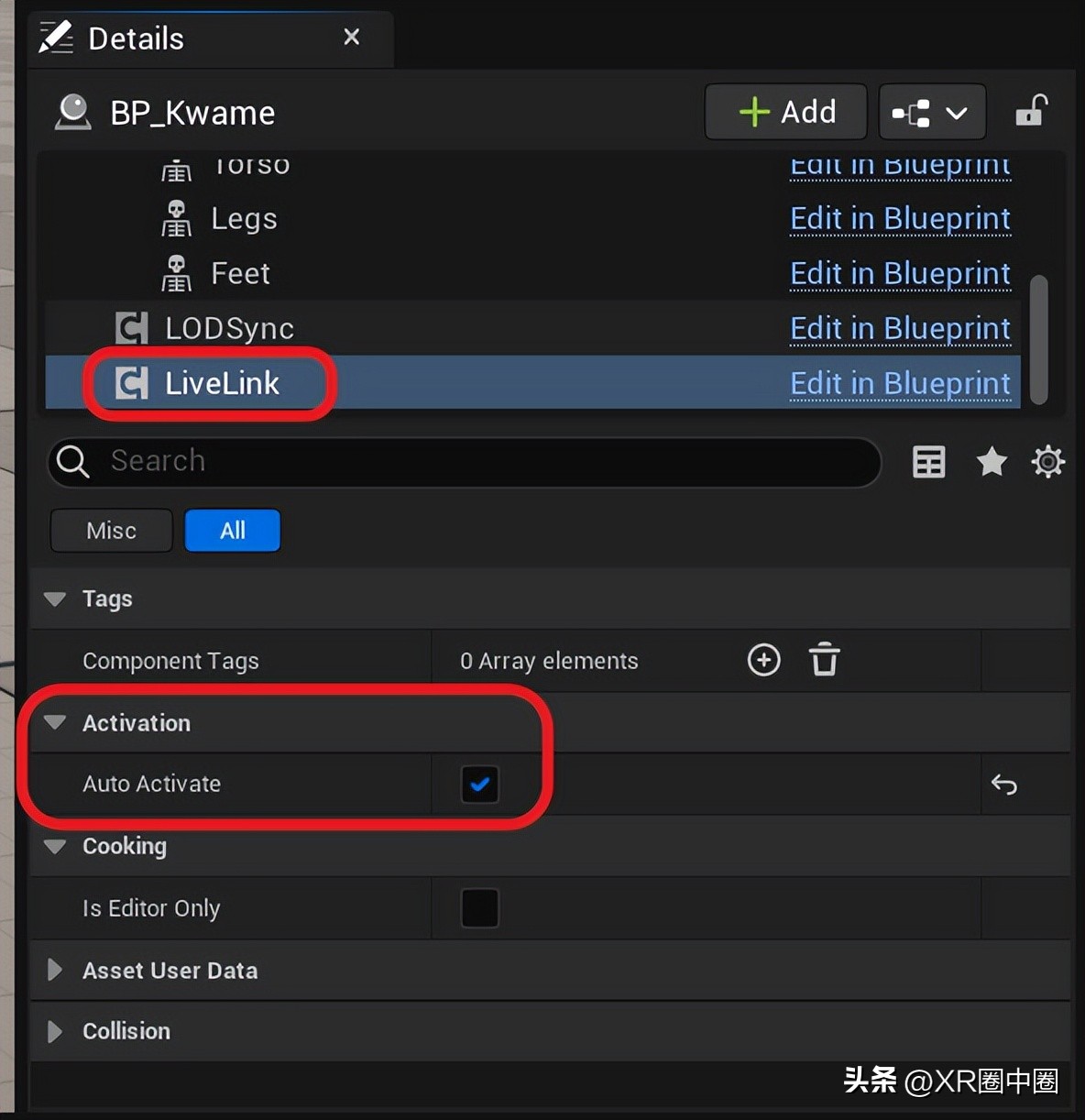Click the Component Tags label
Viewport: 1085px width, 1120px height.
point(170,661)
